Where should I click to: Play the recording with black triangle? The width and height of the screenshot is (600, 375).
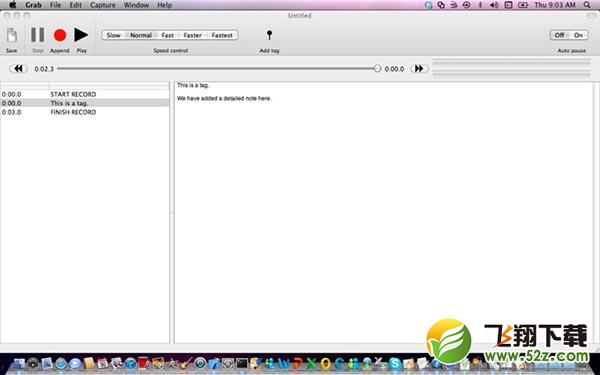pyautogui.click(x=81, y=35)
